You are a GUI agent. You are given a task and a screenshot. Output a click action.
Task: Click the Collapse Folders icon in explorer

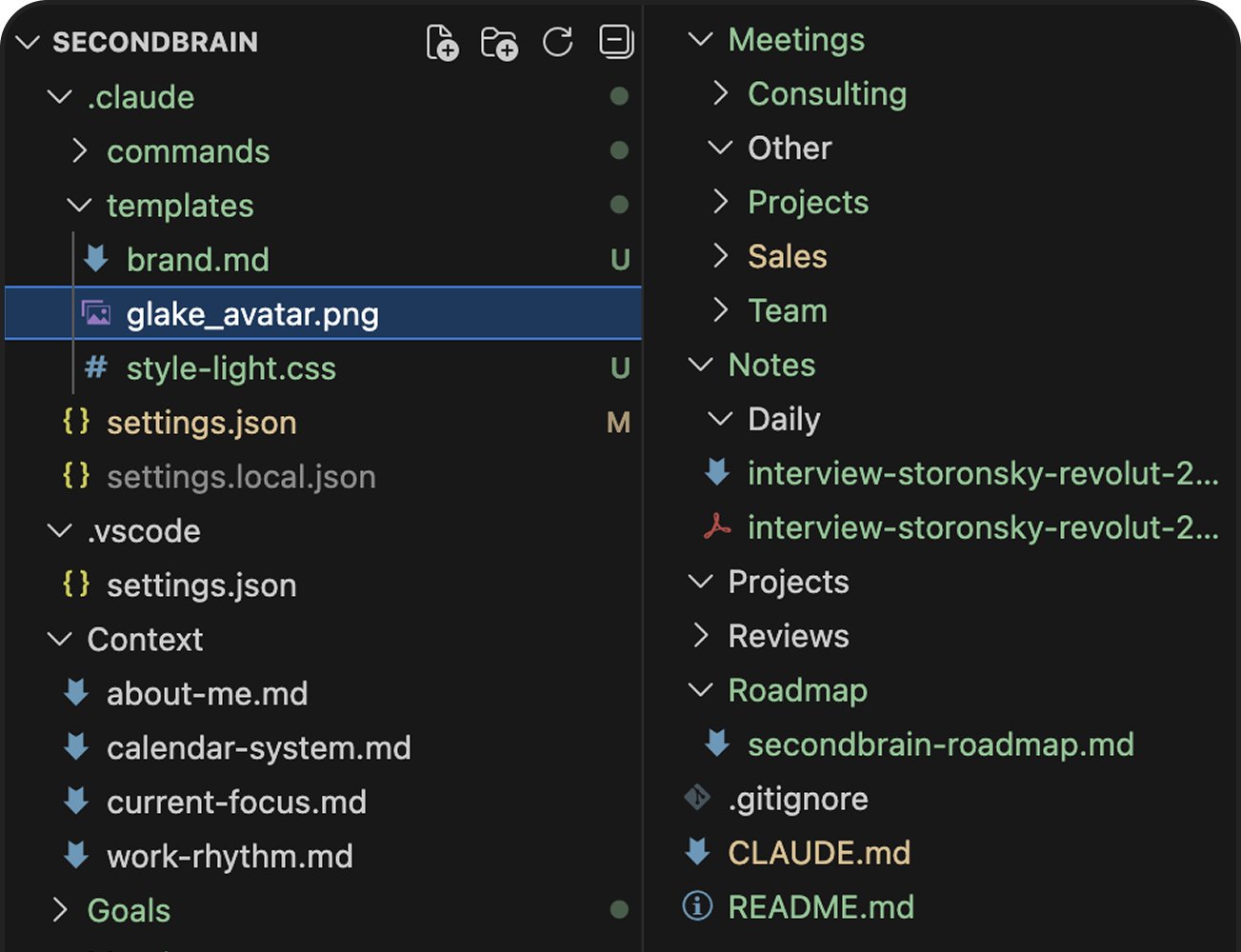(616, 42)
